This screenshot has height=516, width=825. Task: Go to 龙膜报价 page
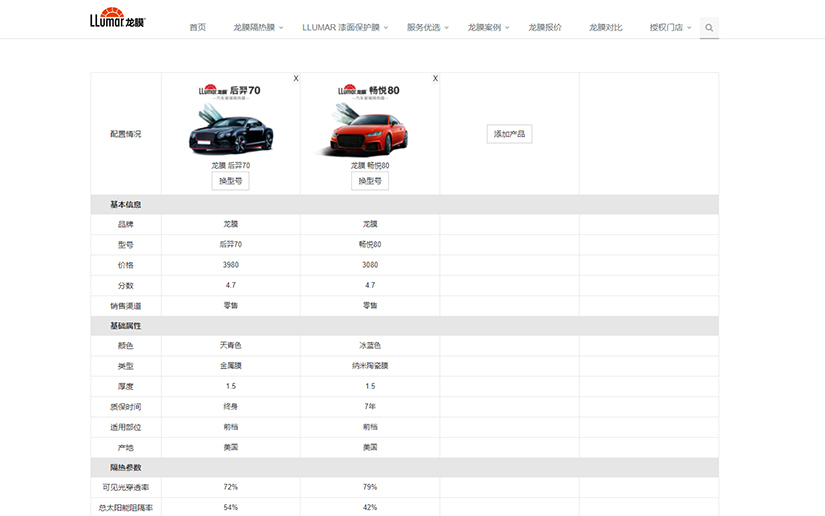(x=545, y=27)
